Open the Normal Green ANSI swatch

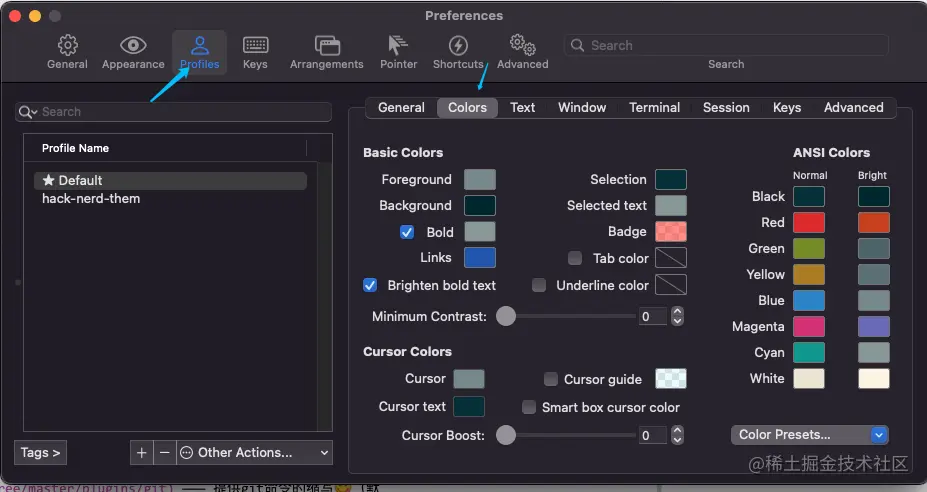(x=809, y=248)
